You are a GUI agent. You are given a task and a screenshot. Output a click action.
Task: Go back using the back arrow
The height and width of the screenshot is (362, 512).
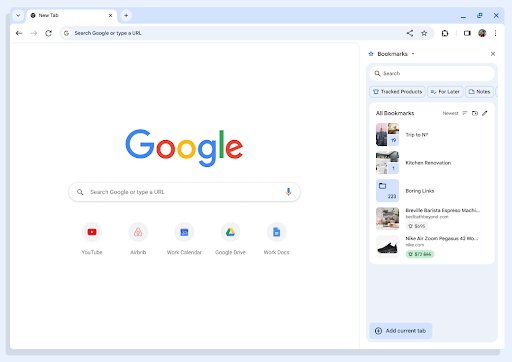tap(19, 33)
